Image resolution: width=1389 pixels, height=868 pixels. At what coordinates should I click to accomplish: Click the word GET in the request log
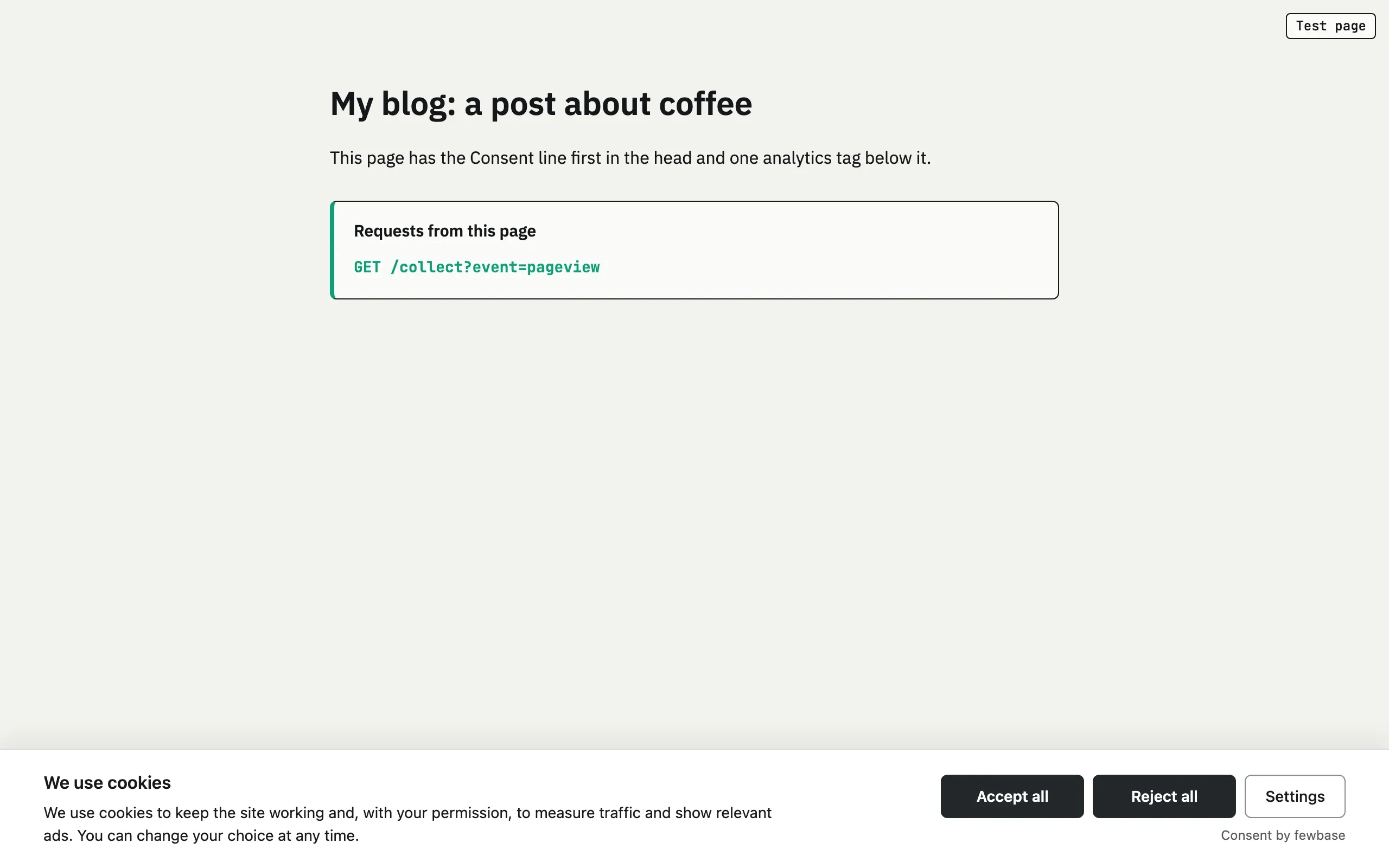(x=367, y=267)
